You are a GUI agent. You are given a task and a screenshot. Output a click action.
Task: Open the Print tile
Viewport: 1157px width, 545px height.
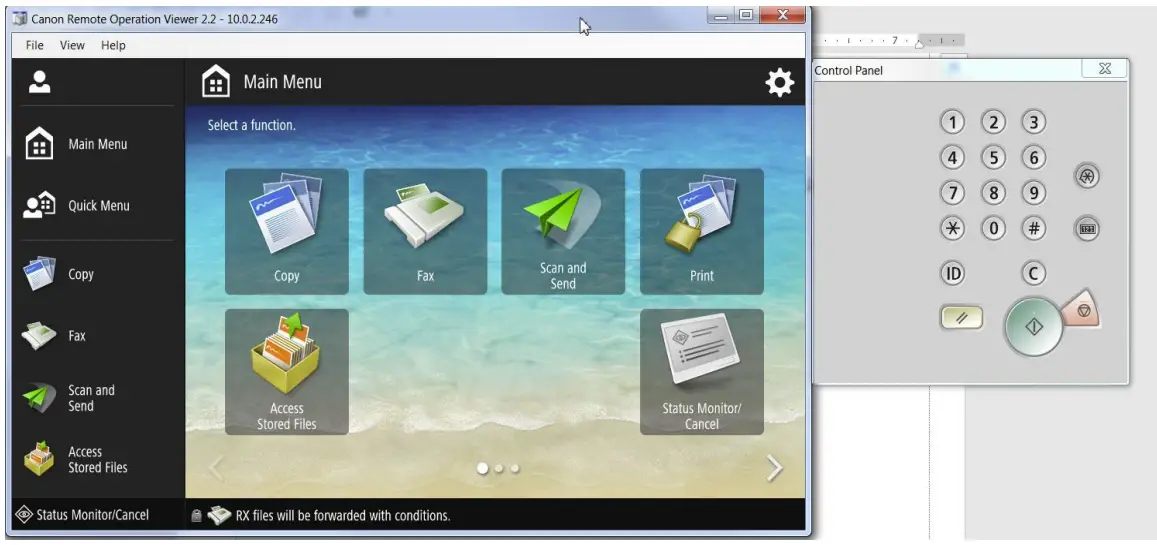(702, 232)
